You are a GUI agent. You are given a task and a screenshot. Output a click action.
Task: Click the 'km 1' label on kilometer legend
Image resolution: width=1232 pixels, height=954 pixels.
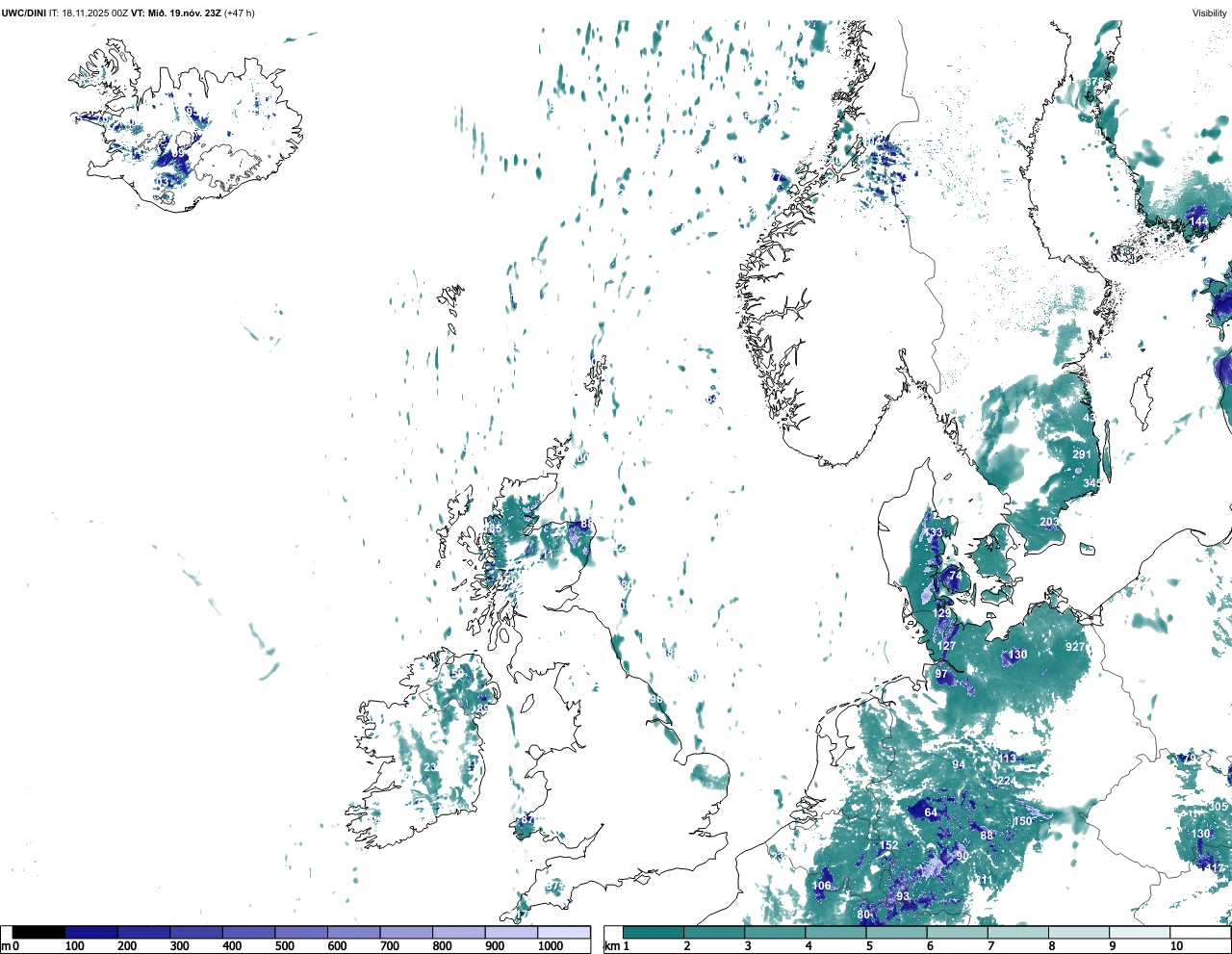617,946
